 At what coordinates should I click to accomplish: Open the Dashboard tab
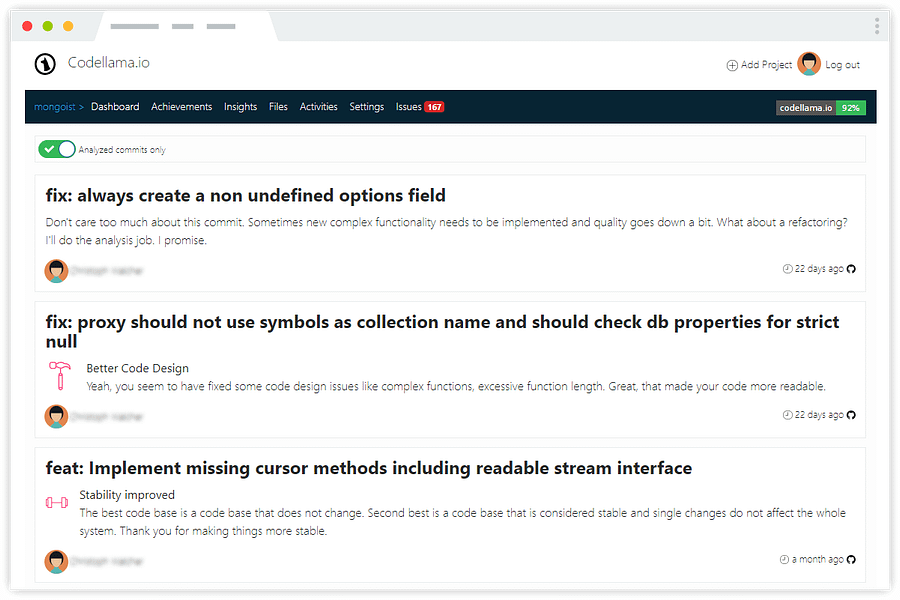(115, 107)
